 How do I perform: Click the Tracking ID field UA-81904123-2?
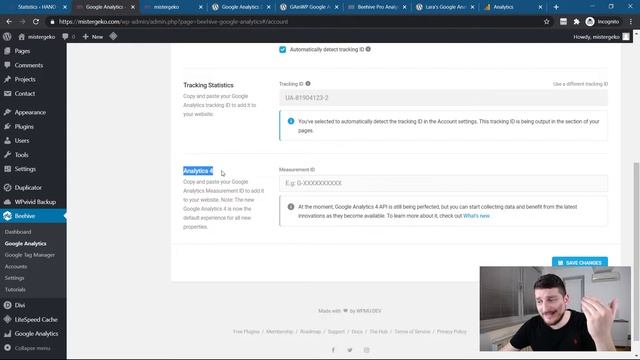coord(443,98)
